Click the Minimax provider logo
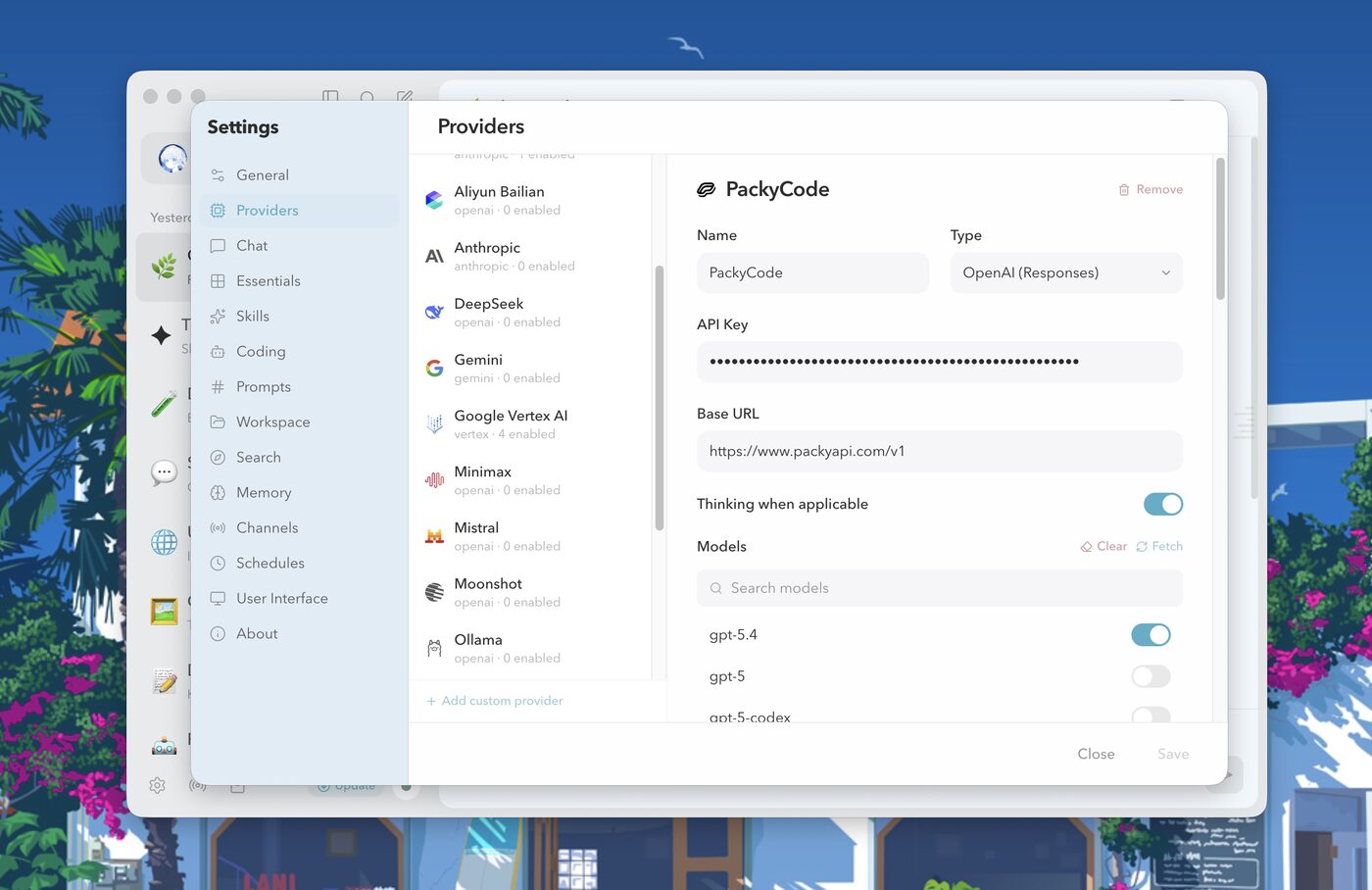This screenshot has height=890, width=1372. click(433, 479)
